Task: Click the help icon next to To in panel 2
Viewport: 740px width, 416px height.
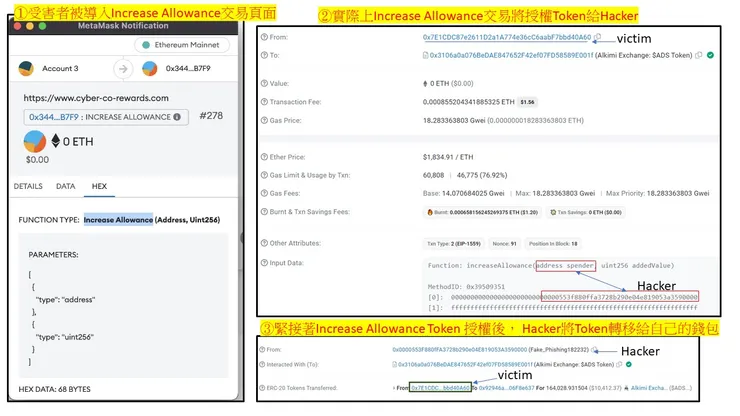Action: click(x=264, y=55)
